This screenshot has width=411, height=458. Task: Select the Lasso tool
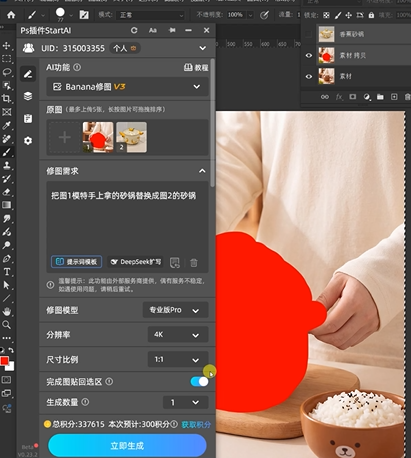click(x=6, y=72)
